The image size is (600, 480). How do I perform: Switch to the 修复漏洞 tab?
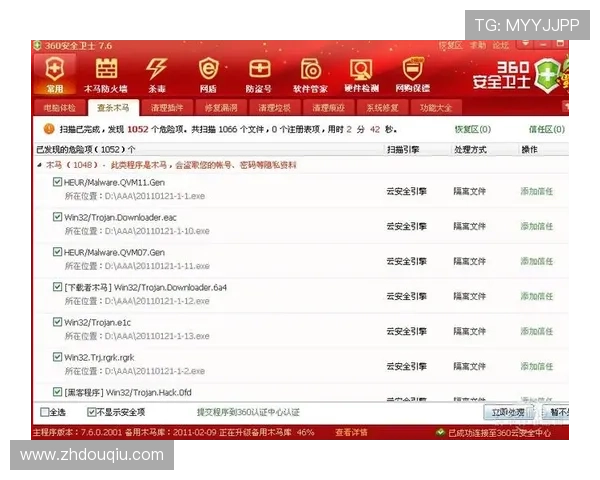point(221,108)
